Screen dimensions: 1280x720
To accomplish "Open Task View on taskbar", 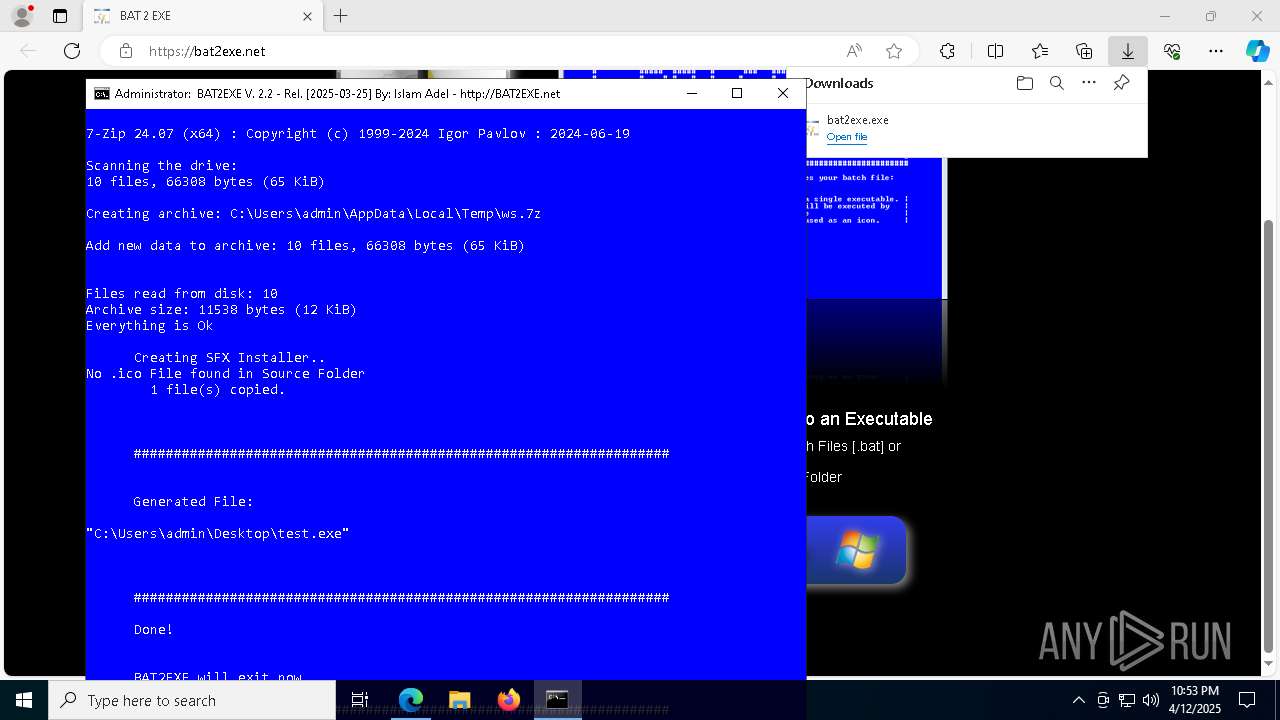I will pyautogui.click(x=360, y=700).
